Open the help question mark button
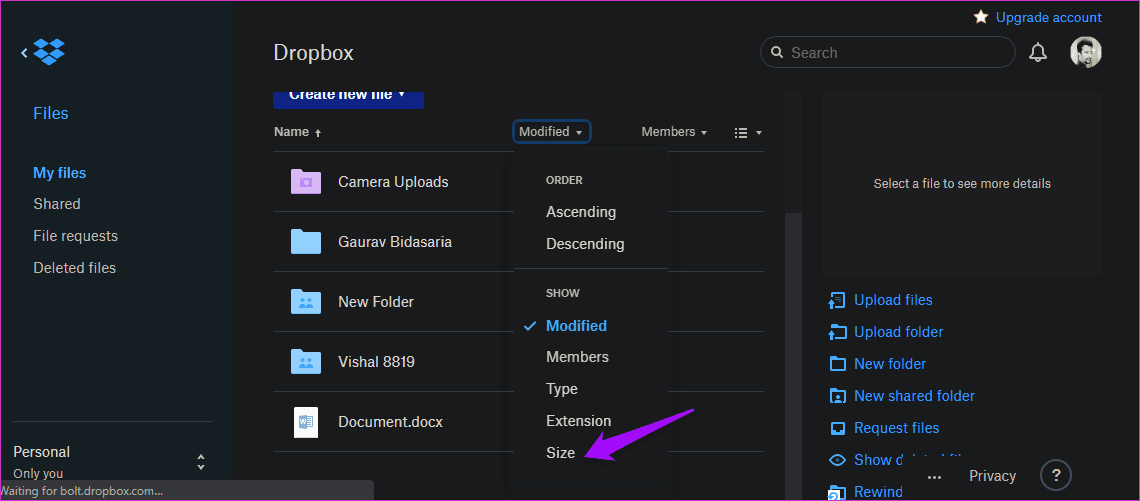Image resolution: width=1140 pixels, height=501 pixels. 1056,476
